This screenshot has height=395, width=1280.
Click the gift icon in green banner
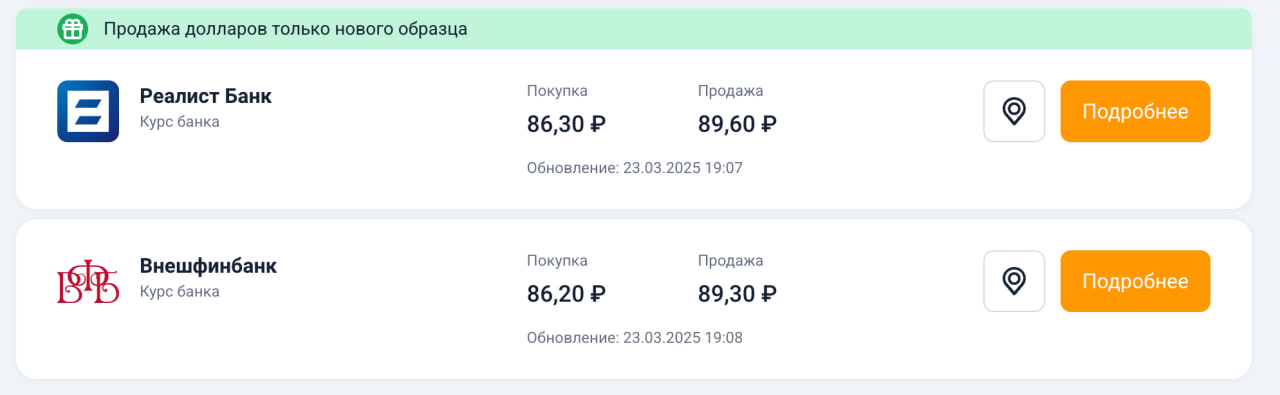click(x=72, y=29)
